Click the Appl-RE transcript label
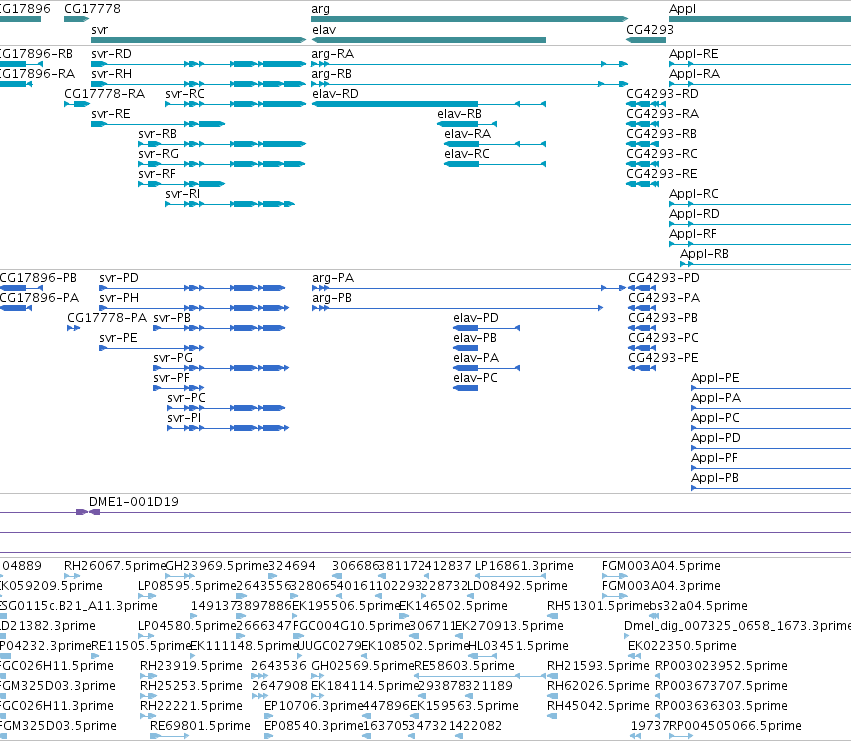Image resolution: width=851 pixels, height=741 pixels. coord(694,54)
